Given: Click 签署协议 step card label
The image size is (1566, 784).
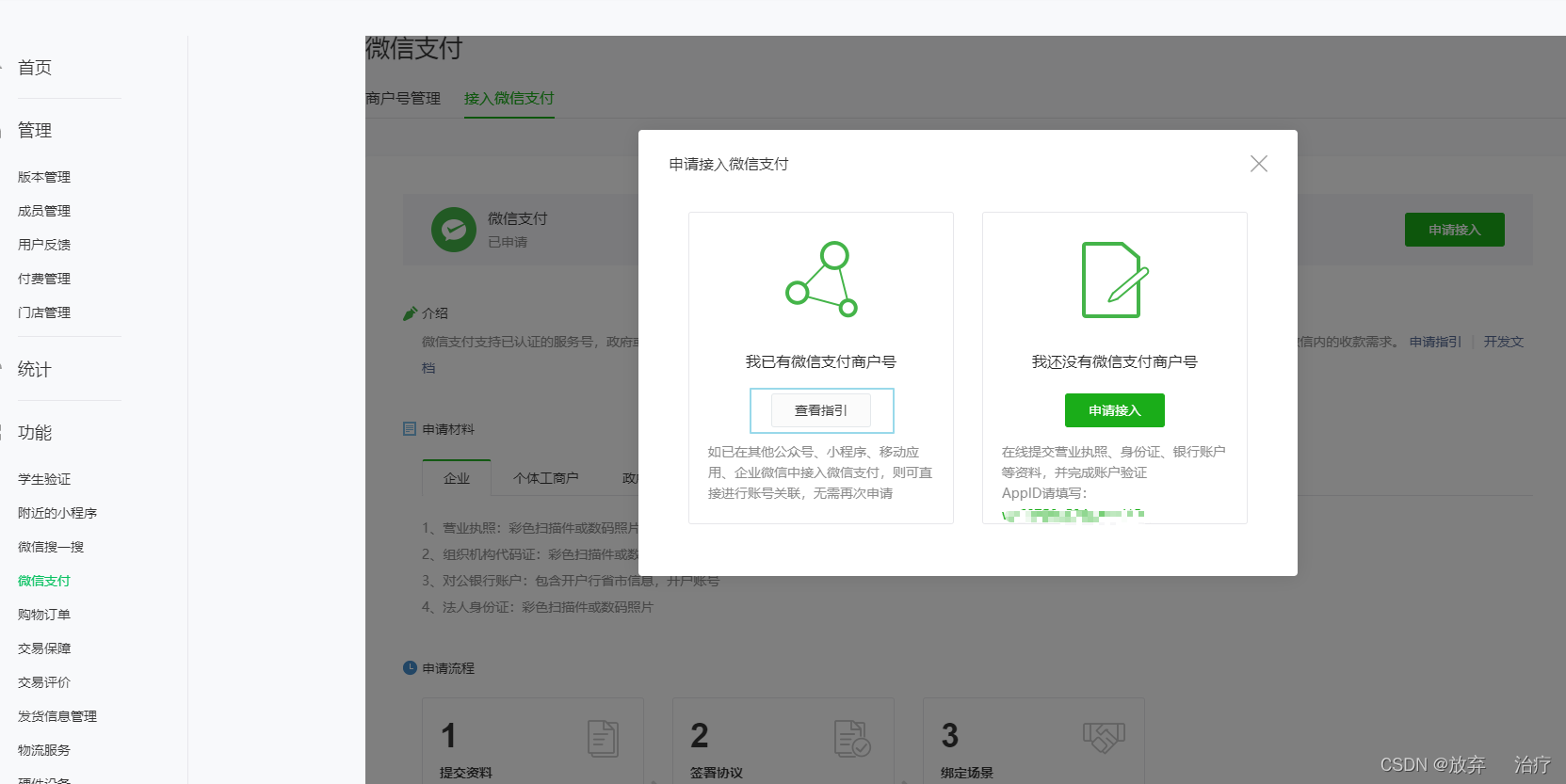Looking at the screenshot, I should (x=717, y=773).
